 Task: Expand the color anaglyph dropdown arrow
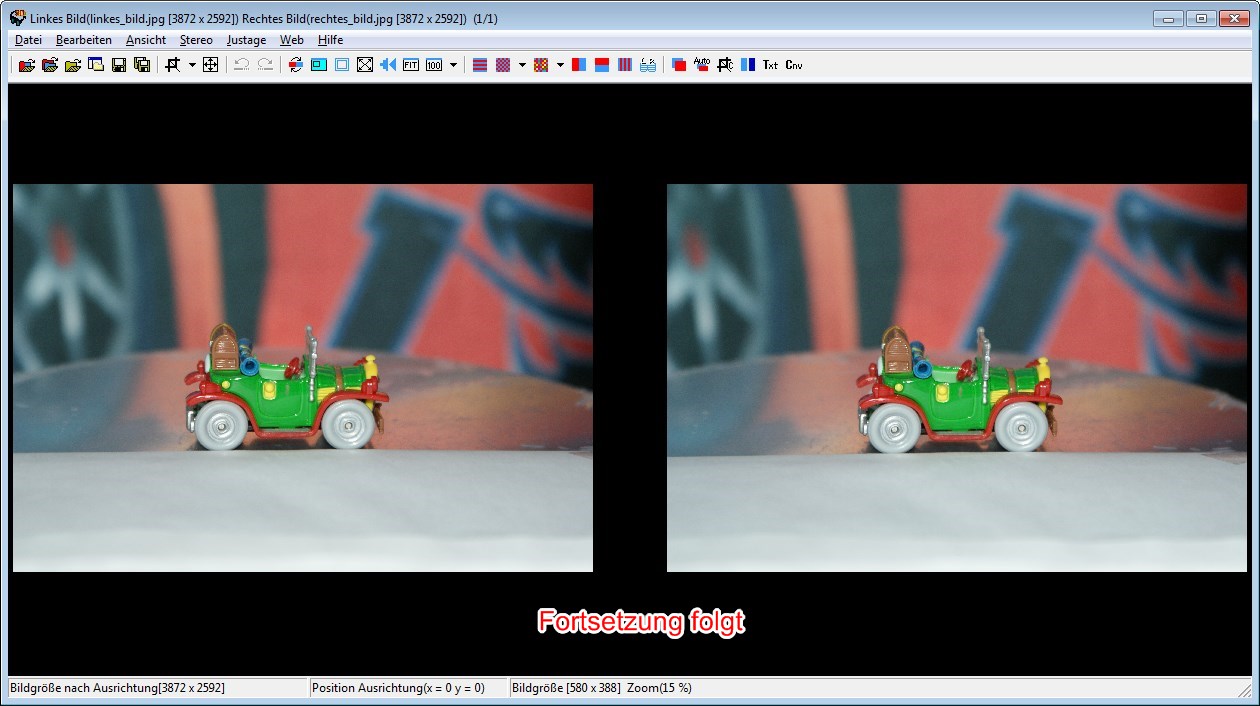[560, 65]
